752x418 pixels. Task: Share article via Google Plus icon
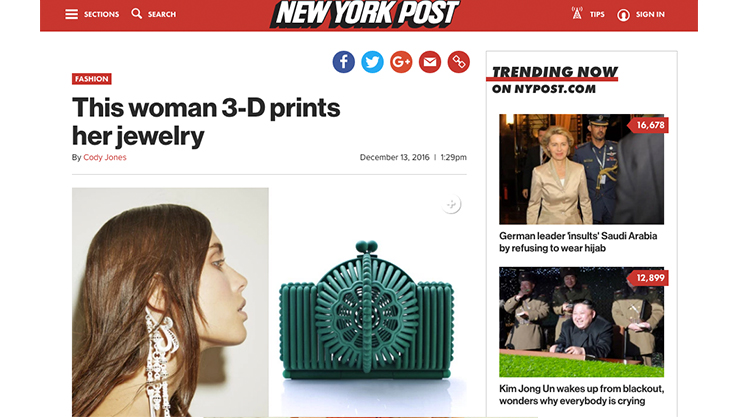[401, 62]
